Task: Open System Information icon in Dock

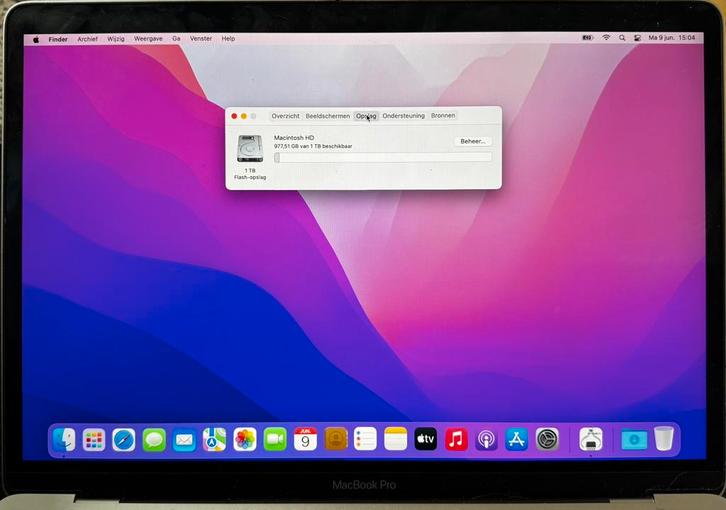Action: tap(591, 439)
